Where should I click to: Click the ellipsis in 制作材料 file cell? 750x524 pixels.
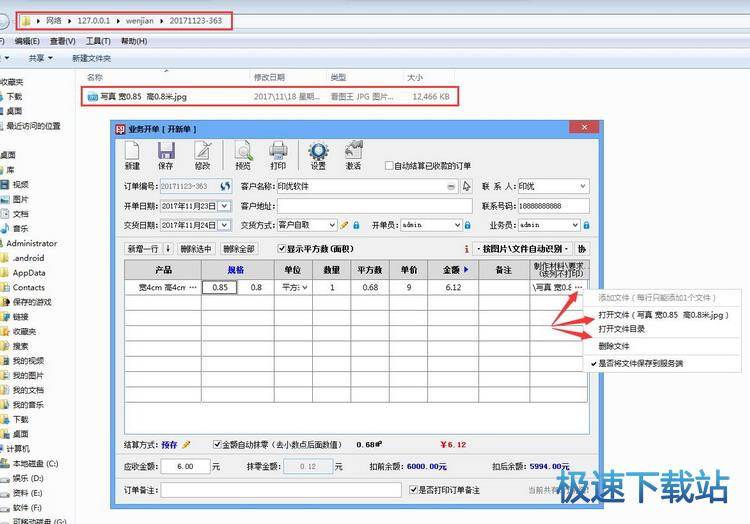(578, 287)
